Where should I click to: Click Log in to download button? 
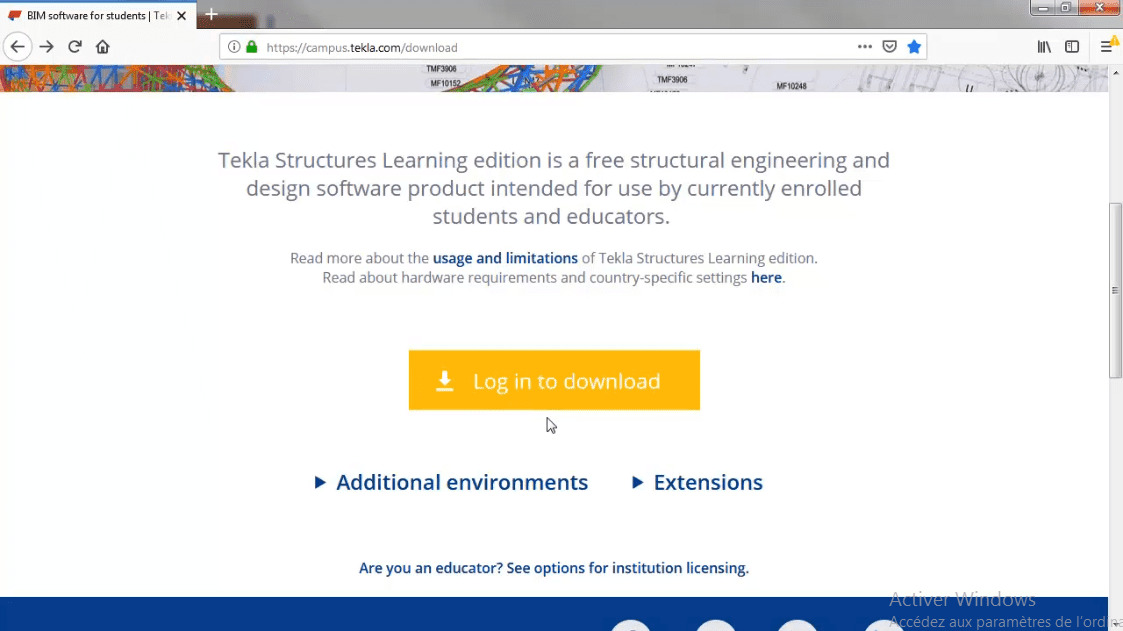(554, 380)
